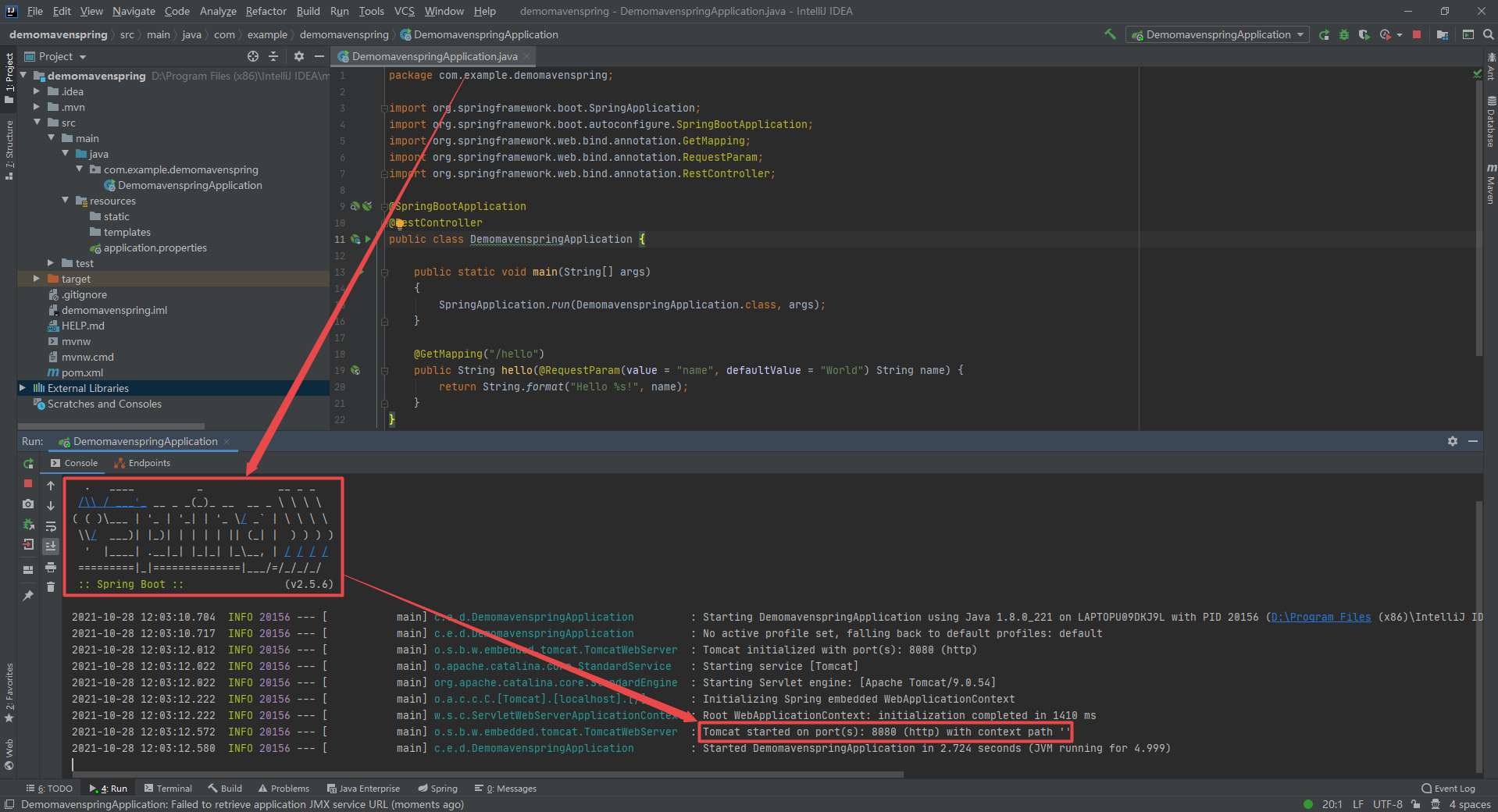The width and height of the screenshot is (1498, 812).
Task: Expand the .mvn folder in the tree
Action: point(36,107)
